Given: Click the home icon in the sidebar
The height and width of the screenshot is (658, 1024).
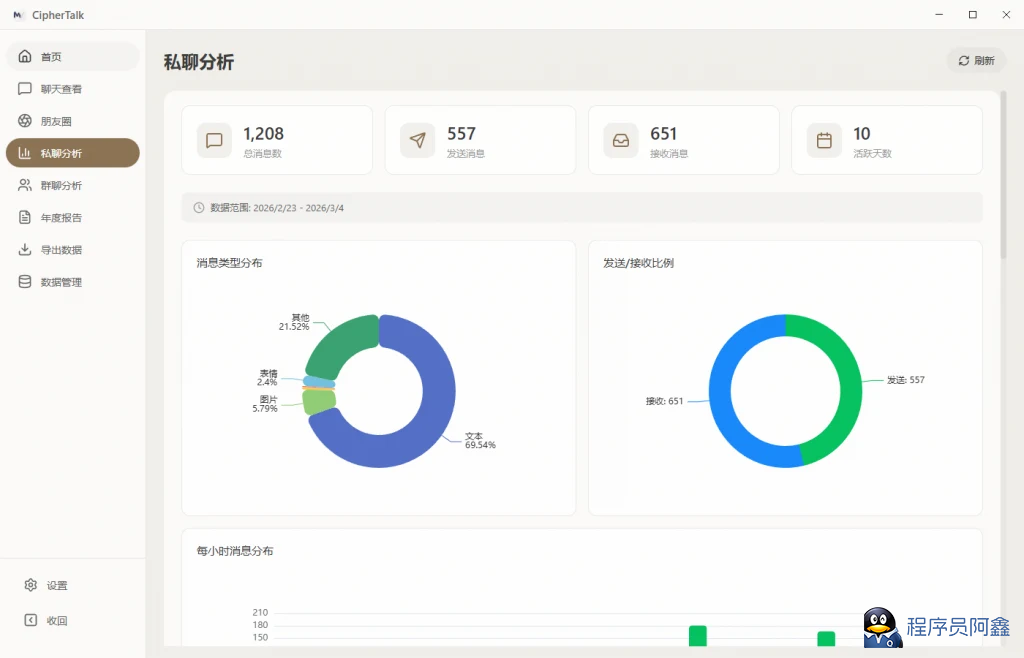Looking at the screenshot, I should tap(25, 57).
